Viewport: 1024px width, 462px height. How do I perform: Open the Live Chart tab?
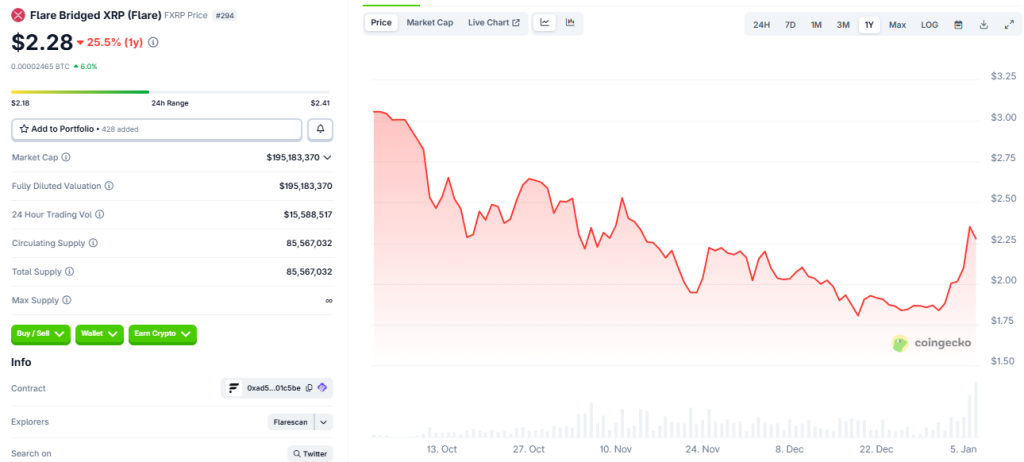pos(493,23)
